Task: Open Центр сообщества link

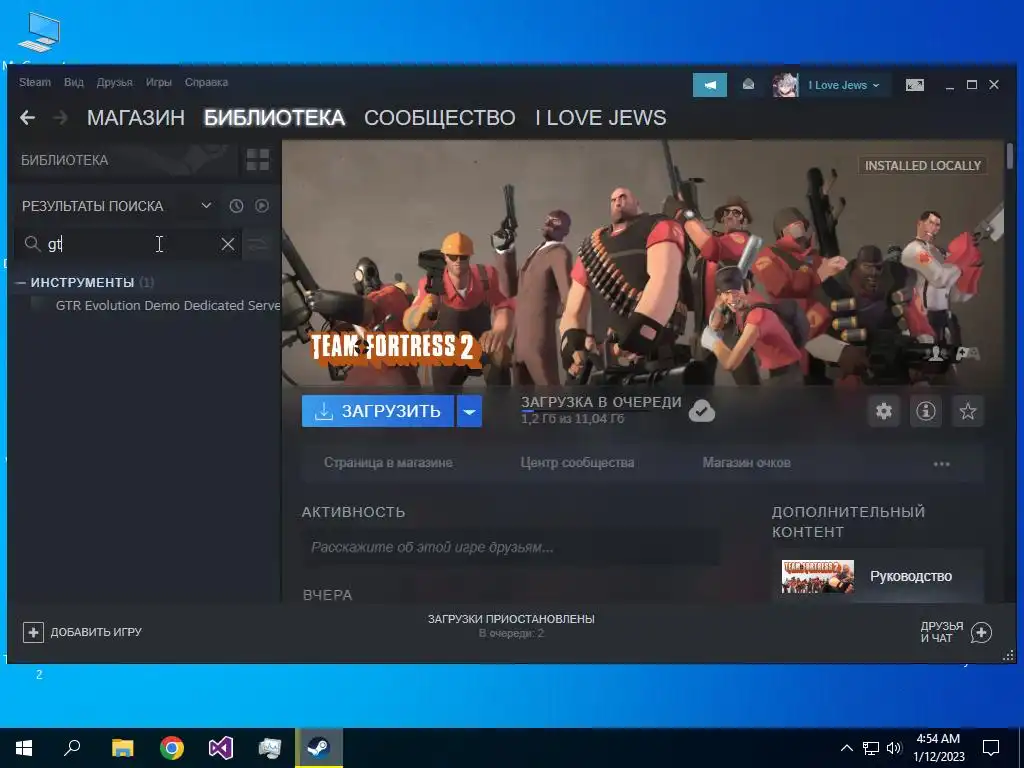Action: 577,462
